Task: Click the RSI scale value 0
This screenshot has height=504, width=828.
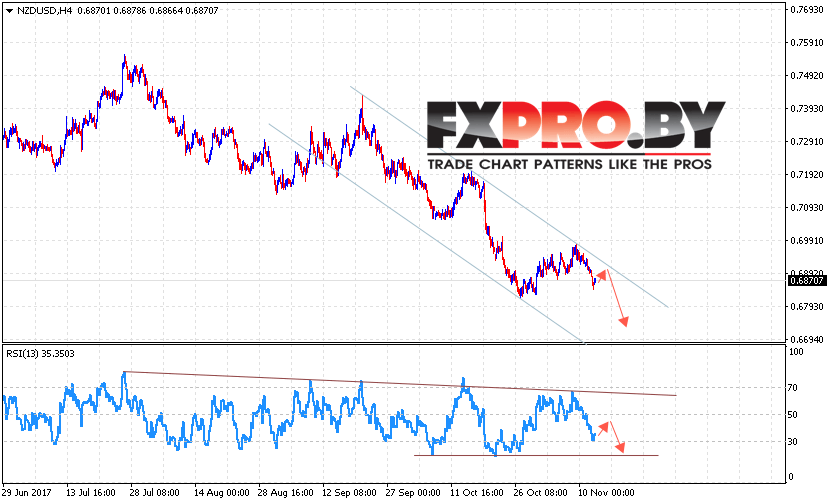Action: [x=791, y=477]
